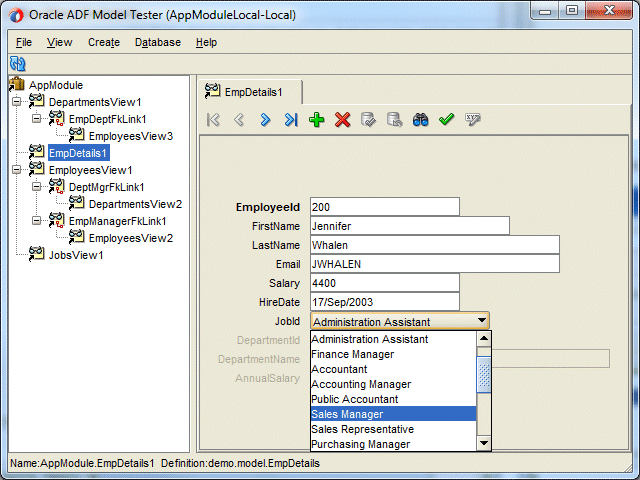Screen dimensions: 640x480
Task: Click the JobsView1 node icon
Action: click(x=36, y=254)
